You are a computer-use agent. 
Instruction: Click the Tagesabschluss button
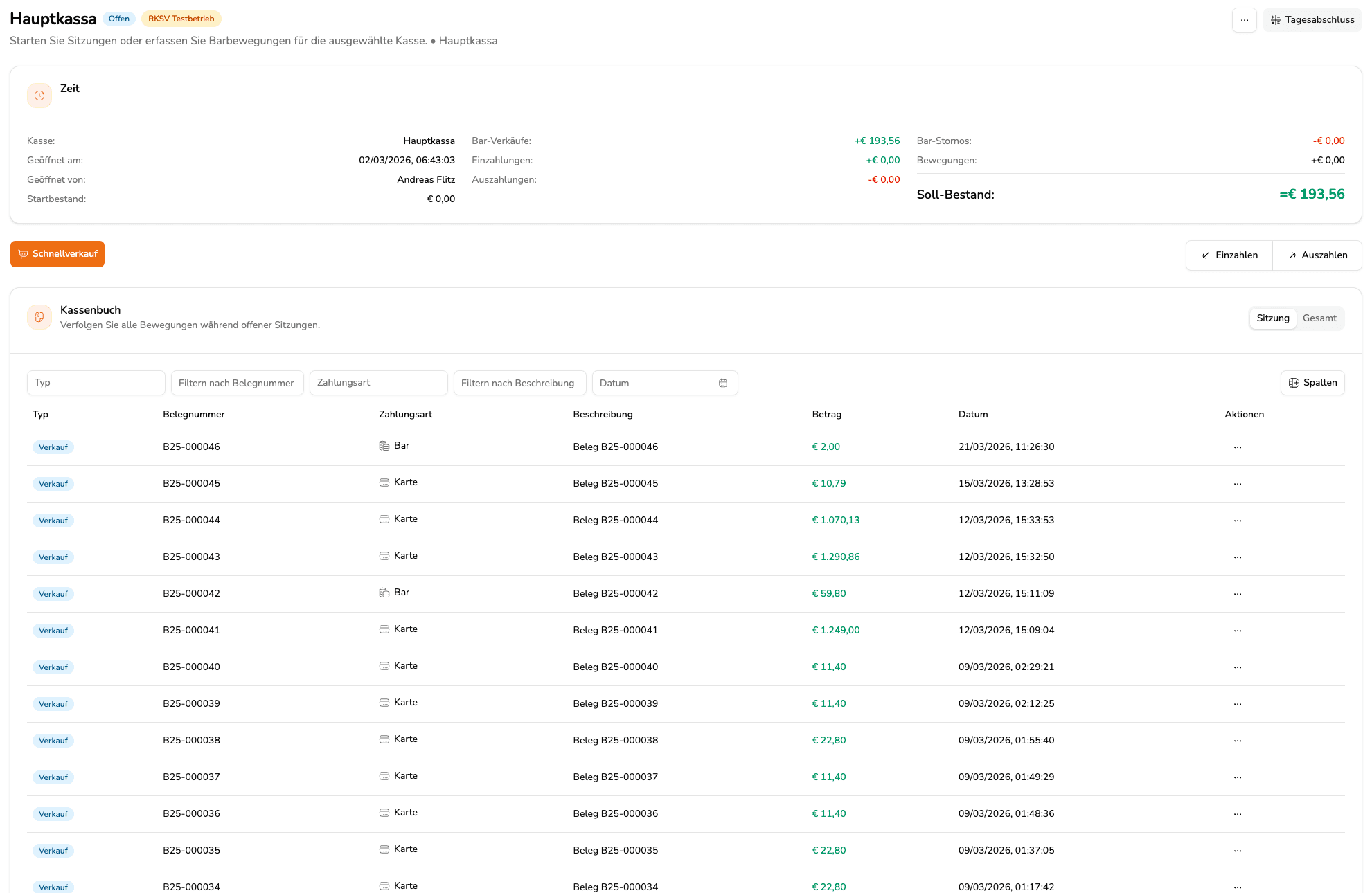[x=1312, y=20]
